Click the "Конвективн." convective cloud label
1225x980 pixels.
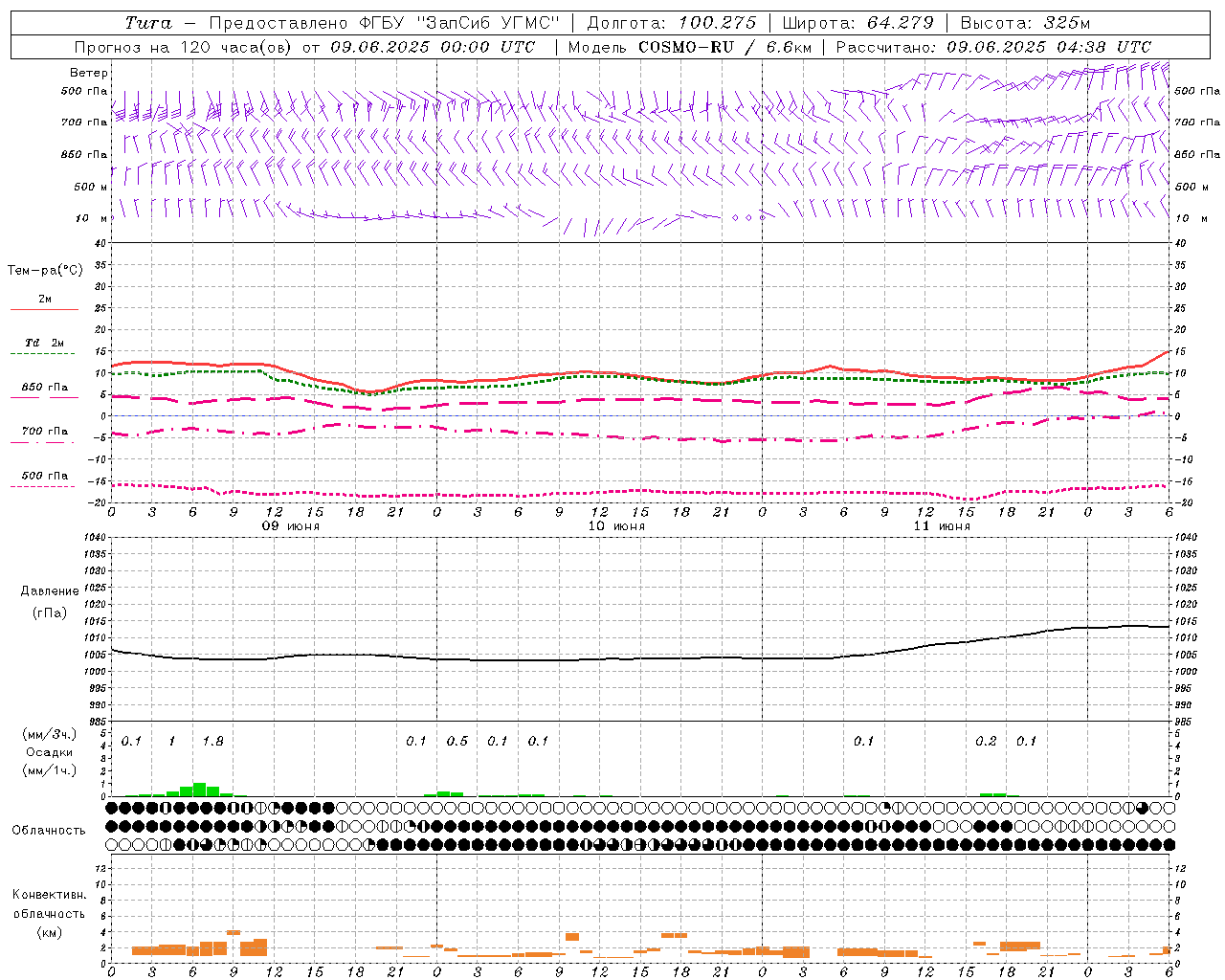(49, 895)
